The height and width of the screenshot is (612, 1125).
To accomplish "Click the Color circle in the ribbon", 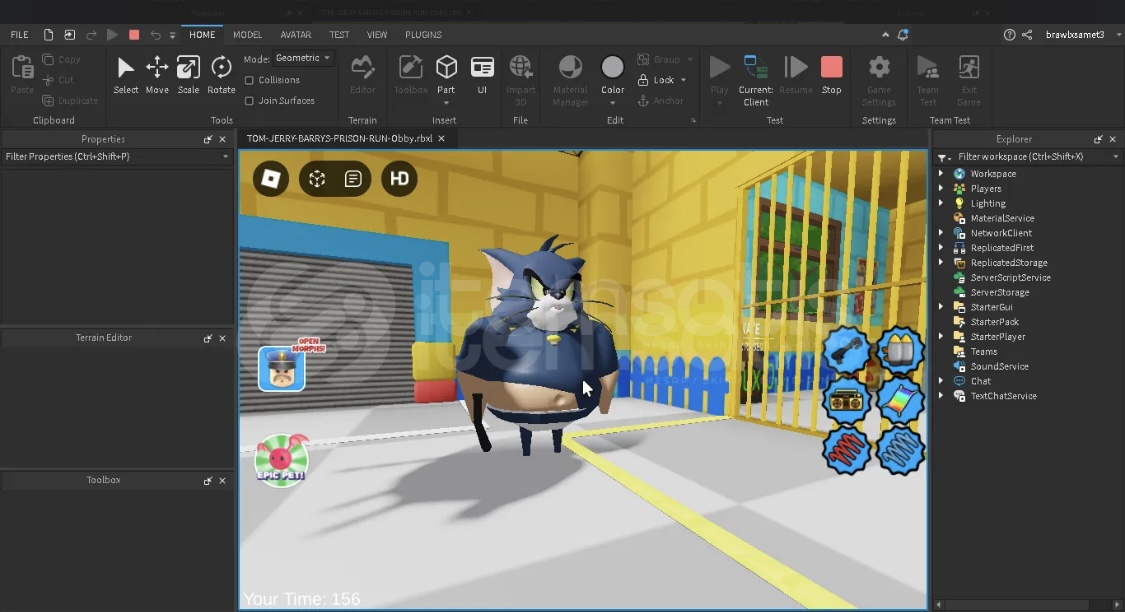I will point(612,67).
